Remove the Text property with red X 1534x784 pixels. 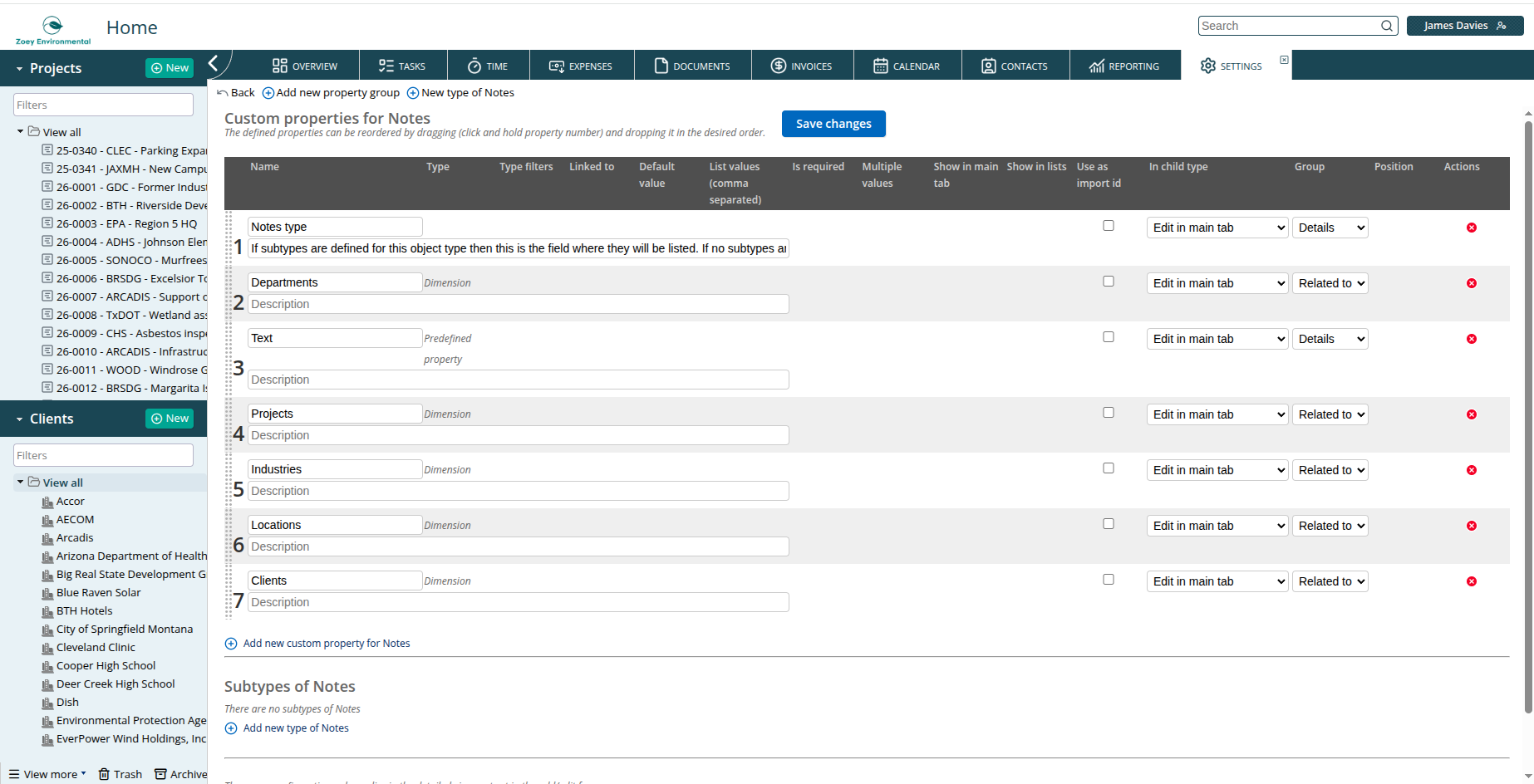(x=1471, y=339)
